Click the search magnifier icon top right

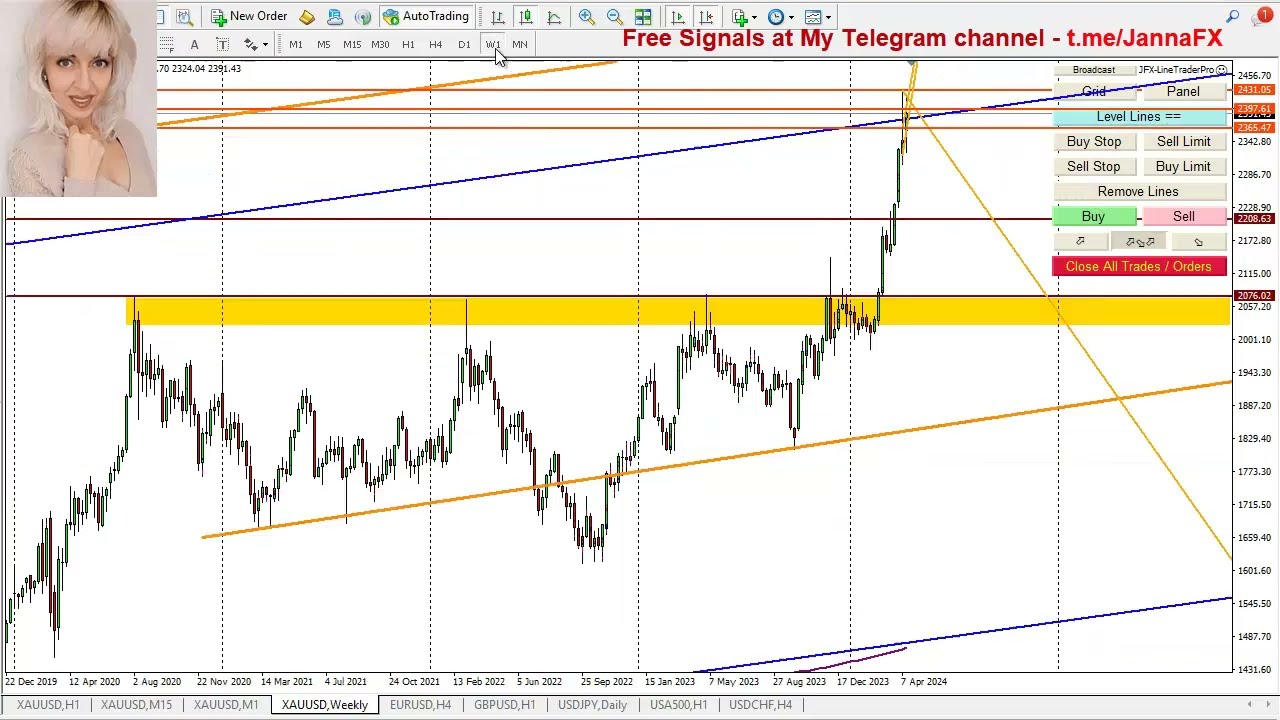click(1233, 16)
